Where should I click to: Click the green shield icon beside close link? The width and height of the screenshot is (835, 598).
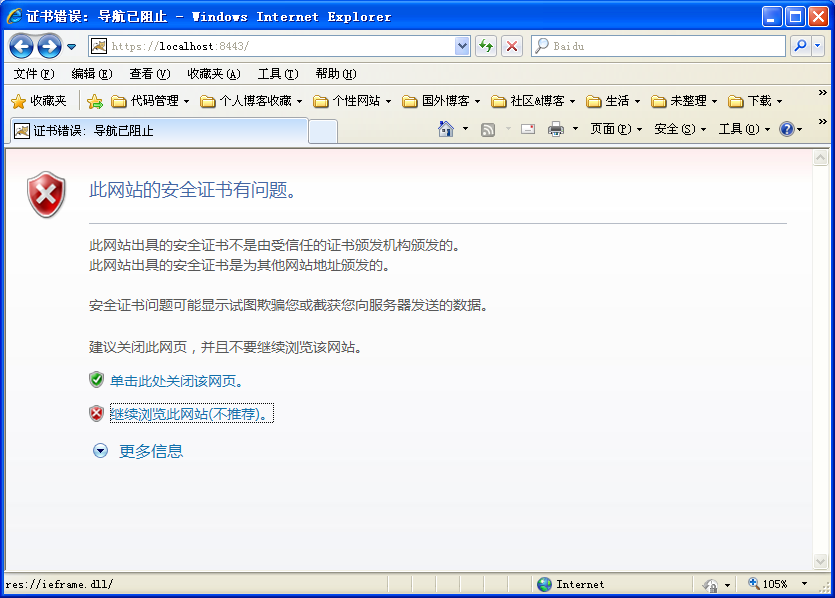point(96,380)
